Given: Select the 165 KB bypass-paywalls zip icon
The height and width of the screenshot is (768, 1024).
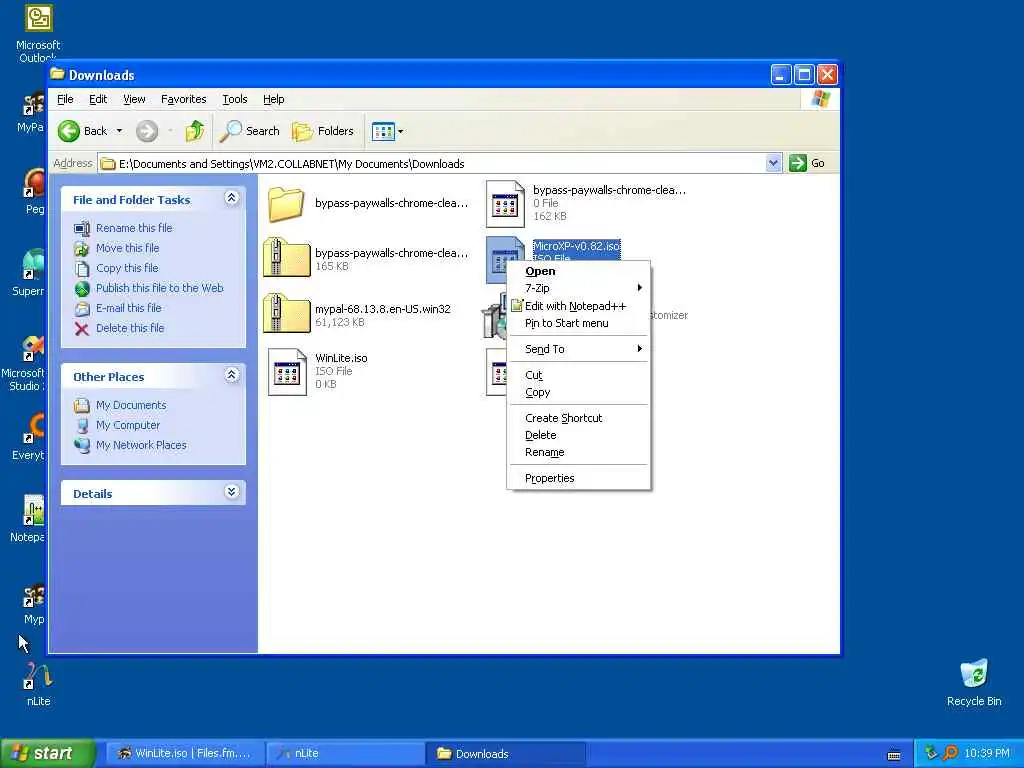Looking at the screenshot, I should [287, 258].
